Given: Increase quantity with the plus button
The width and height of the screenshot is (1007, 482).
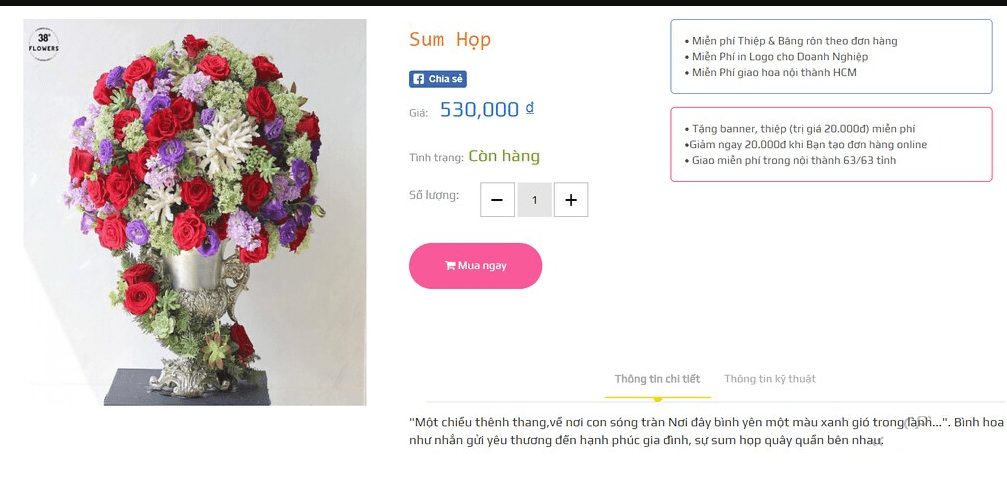Looking at the screenshot, I should 571,200.
